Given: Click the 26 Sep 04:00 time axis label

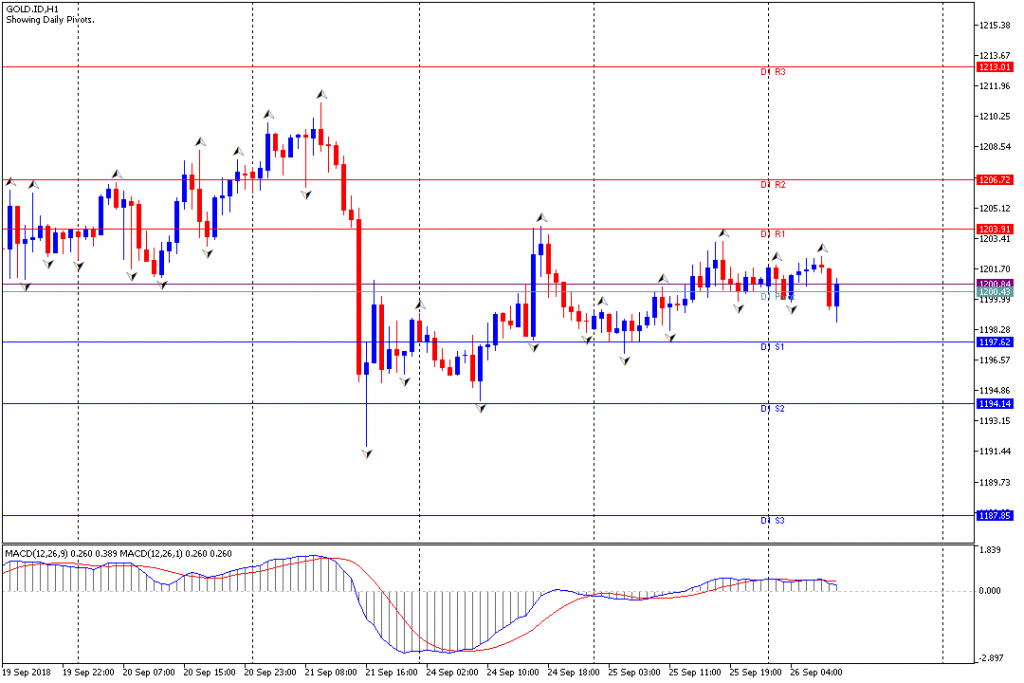Looking at the screenshot, I should tap(816, 672).
